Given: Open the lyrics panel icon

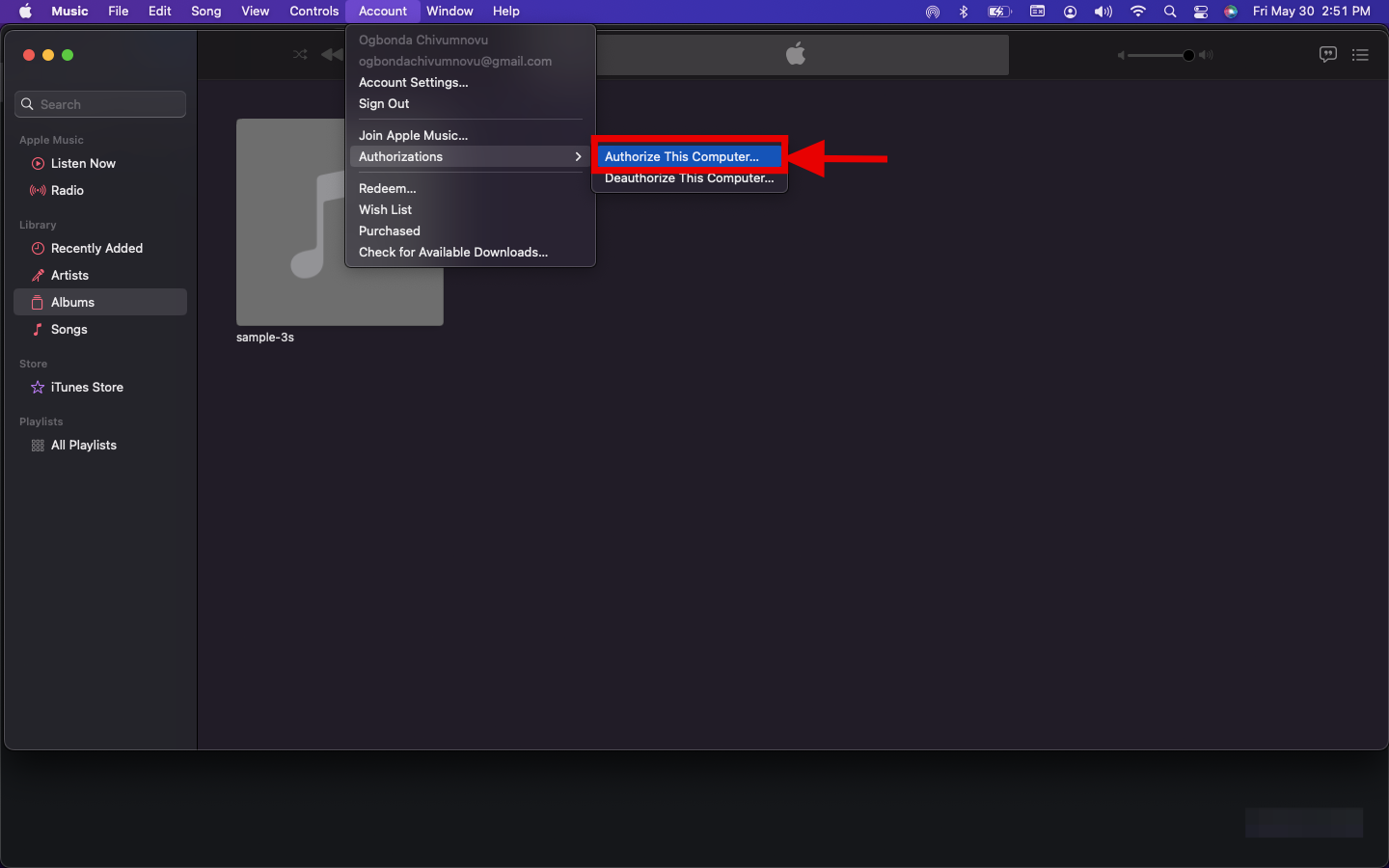Looking at the screenshot, I should click(1328, 55).
